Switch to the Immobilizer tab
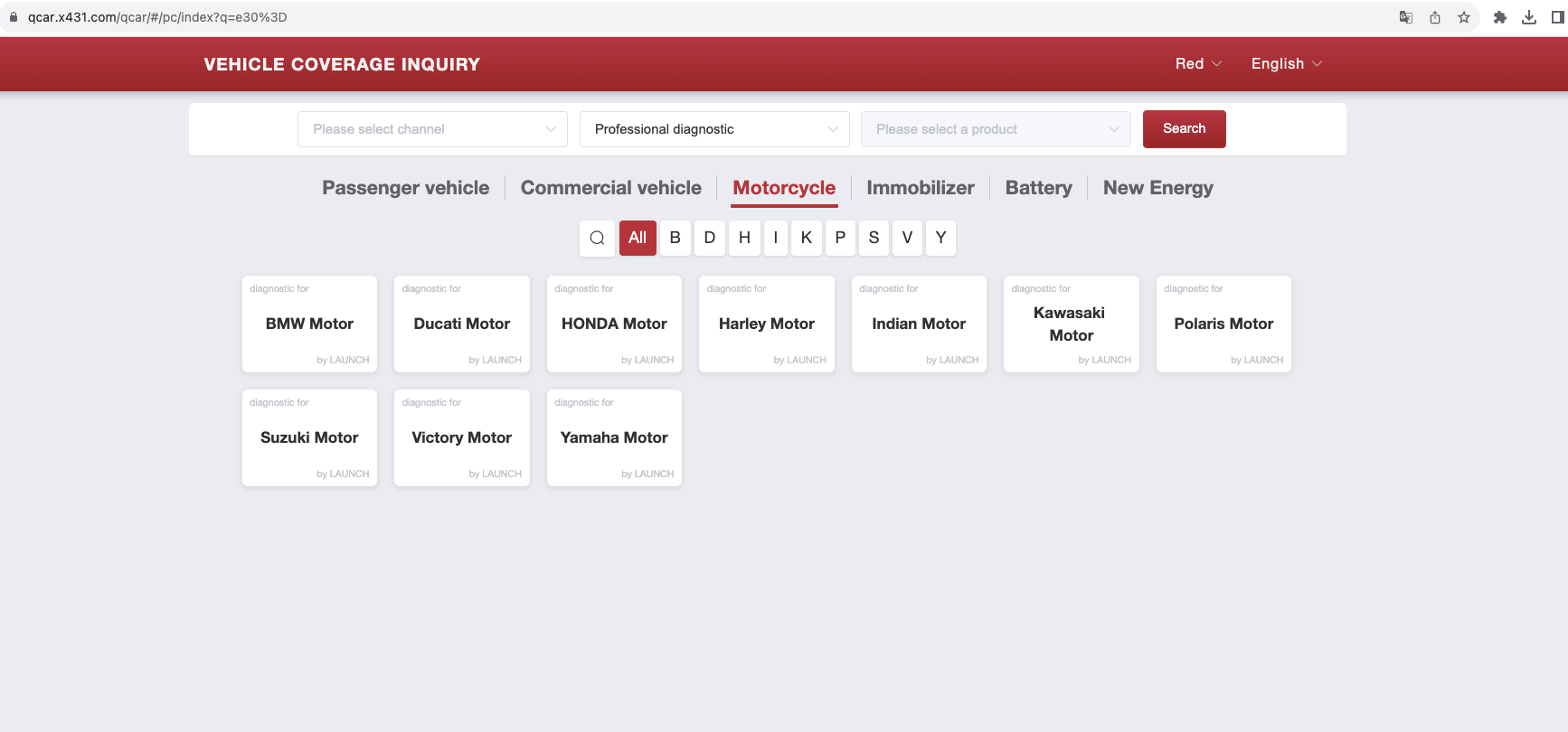This screenshot has height=732, width=1568. pos(921,188)
